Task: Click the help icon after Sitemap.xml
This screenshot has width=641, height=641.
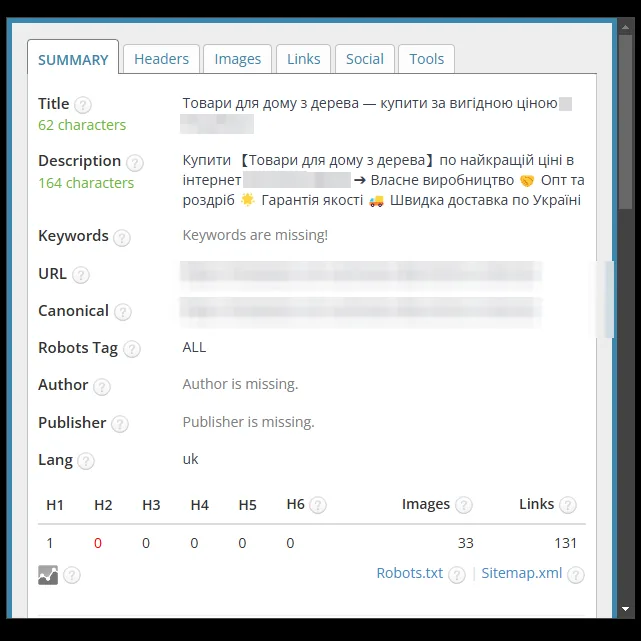Action: (576, 575)
